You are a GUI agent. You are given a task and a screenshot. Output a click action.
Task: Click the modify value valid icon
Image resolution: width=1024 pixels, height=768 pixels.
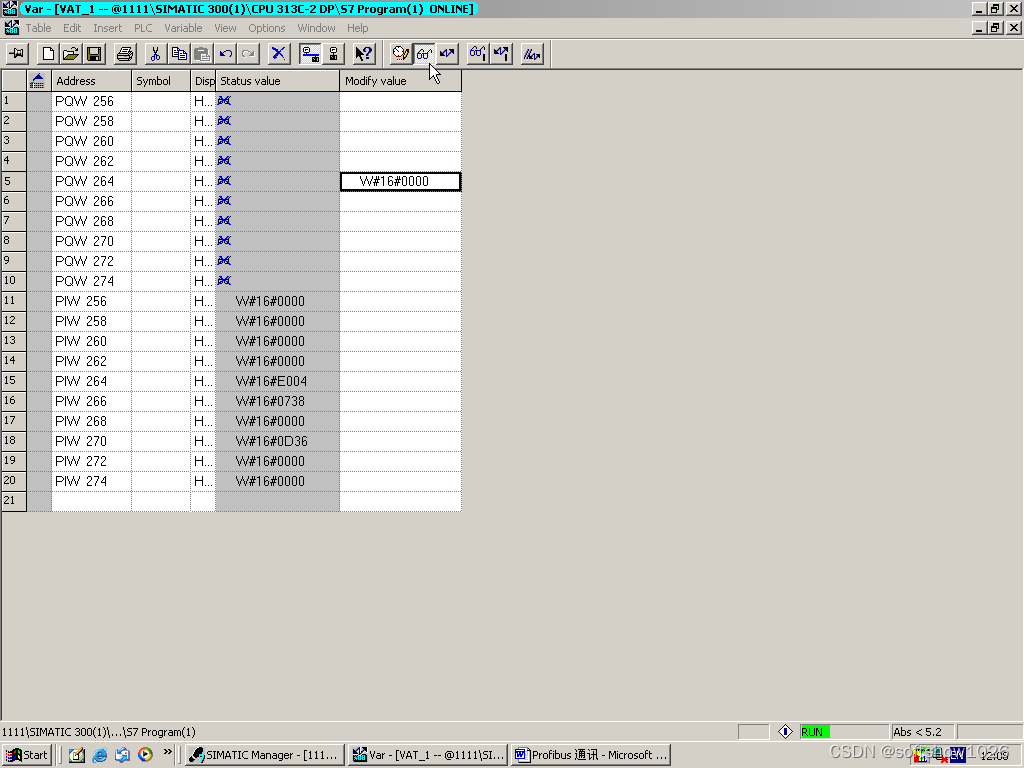click(532, 54)
